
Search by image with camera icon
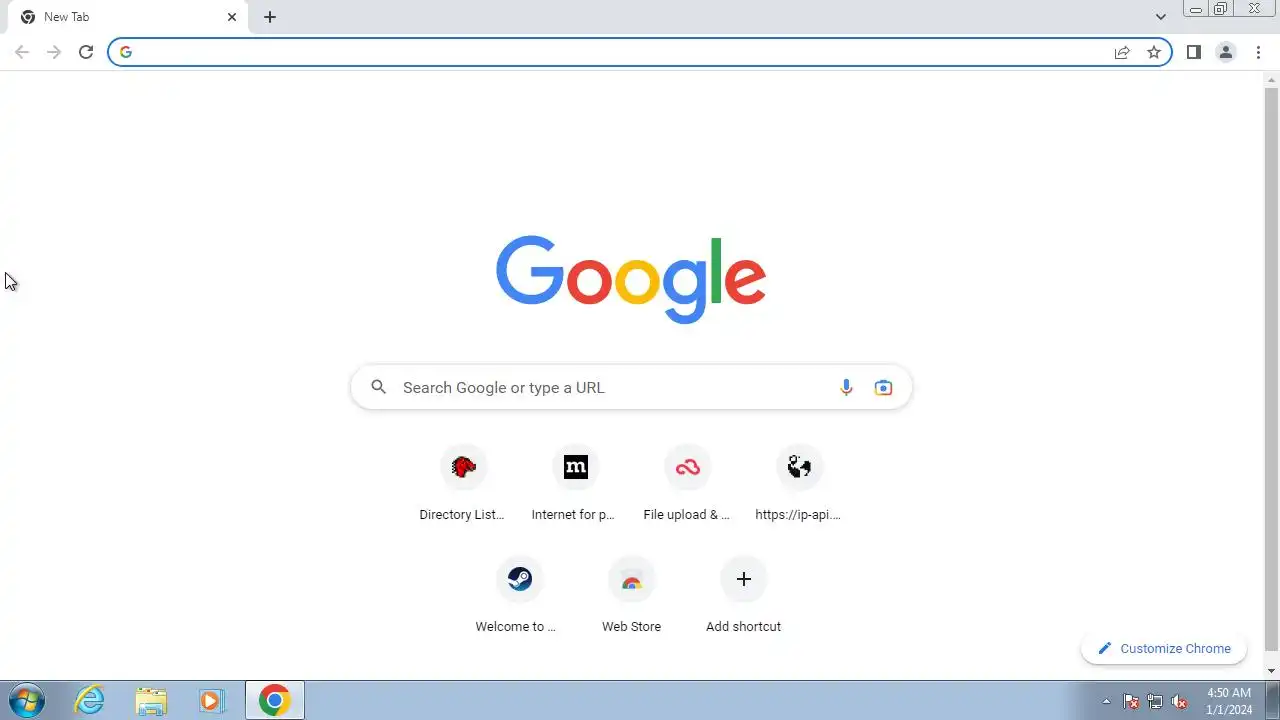883,387
